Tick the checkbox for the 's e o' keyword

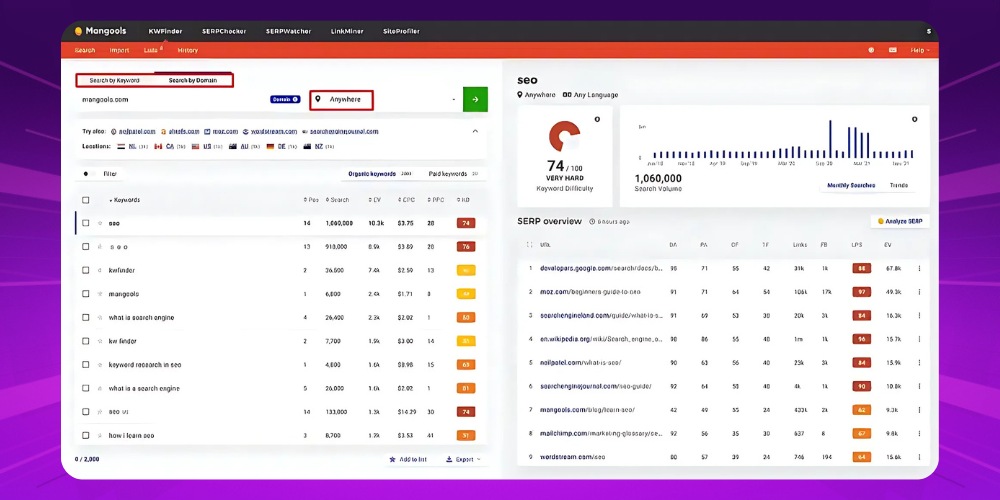click(x=85, y=247)
